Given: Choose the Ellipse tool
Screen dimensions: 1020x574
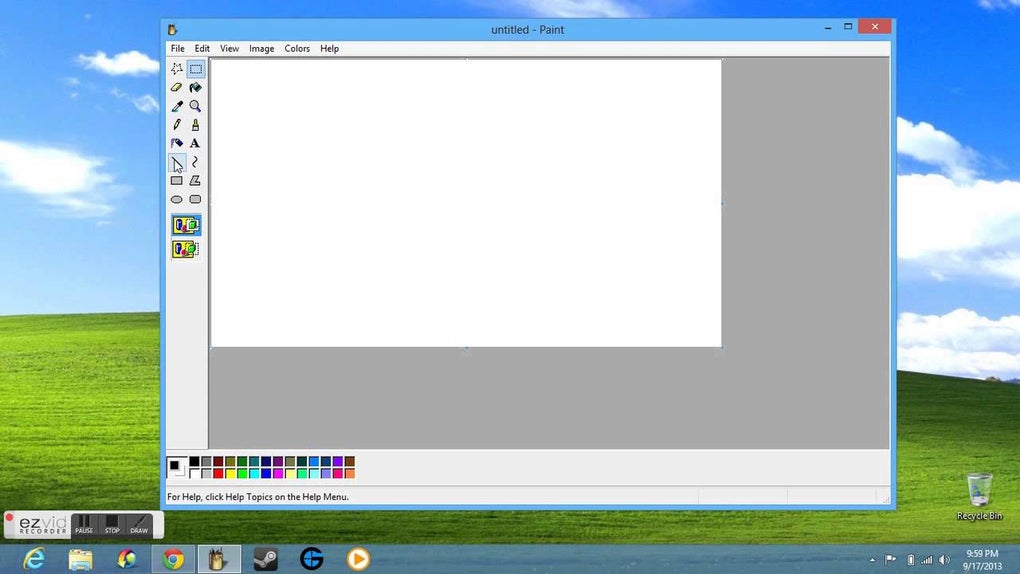Looking at the screenshot, I should pos(176,199).
